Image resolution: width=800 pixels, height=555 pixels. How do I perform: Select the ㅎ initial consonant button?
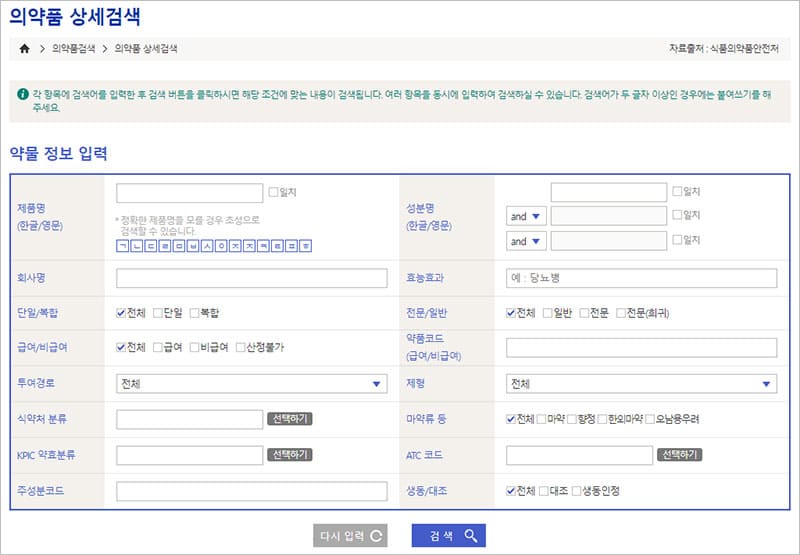coord(305,245)
